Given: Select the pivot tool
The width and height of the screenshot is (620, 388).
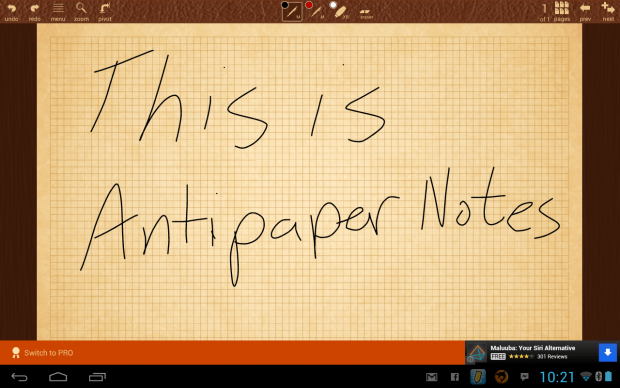Looking at the screenshot, I should pos(105,11).
